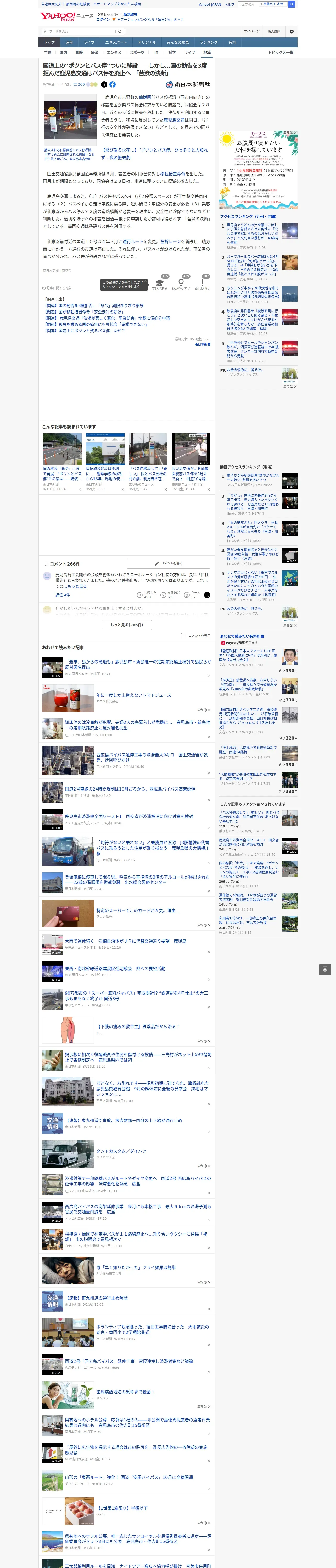Open the 大雨で運休続く 沿線自治体 article

tap(126, 941)
